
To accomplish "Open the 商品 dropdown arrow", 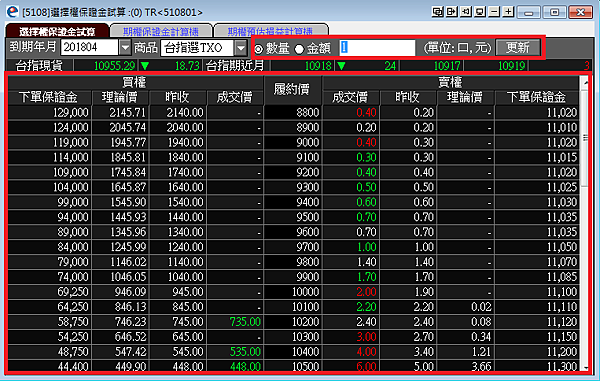I will [x=240, y=48].
